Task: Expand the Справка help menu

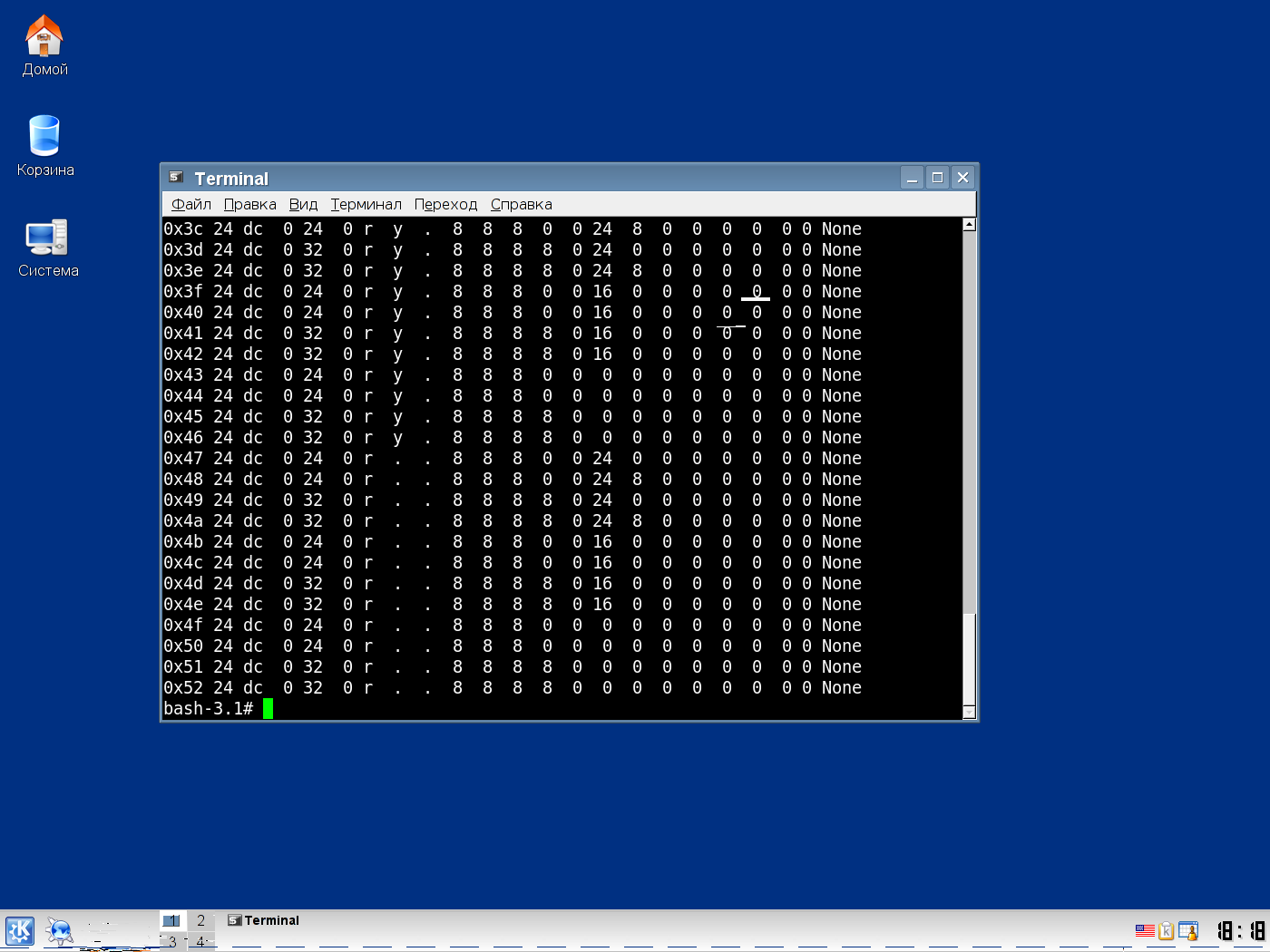Action: 521,204
